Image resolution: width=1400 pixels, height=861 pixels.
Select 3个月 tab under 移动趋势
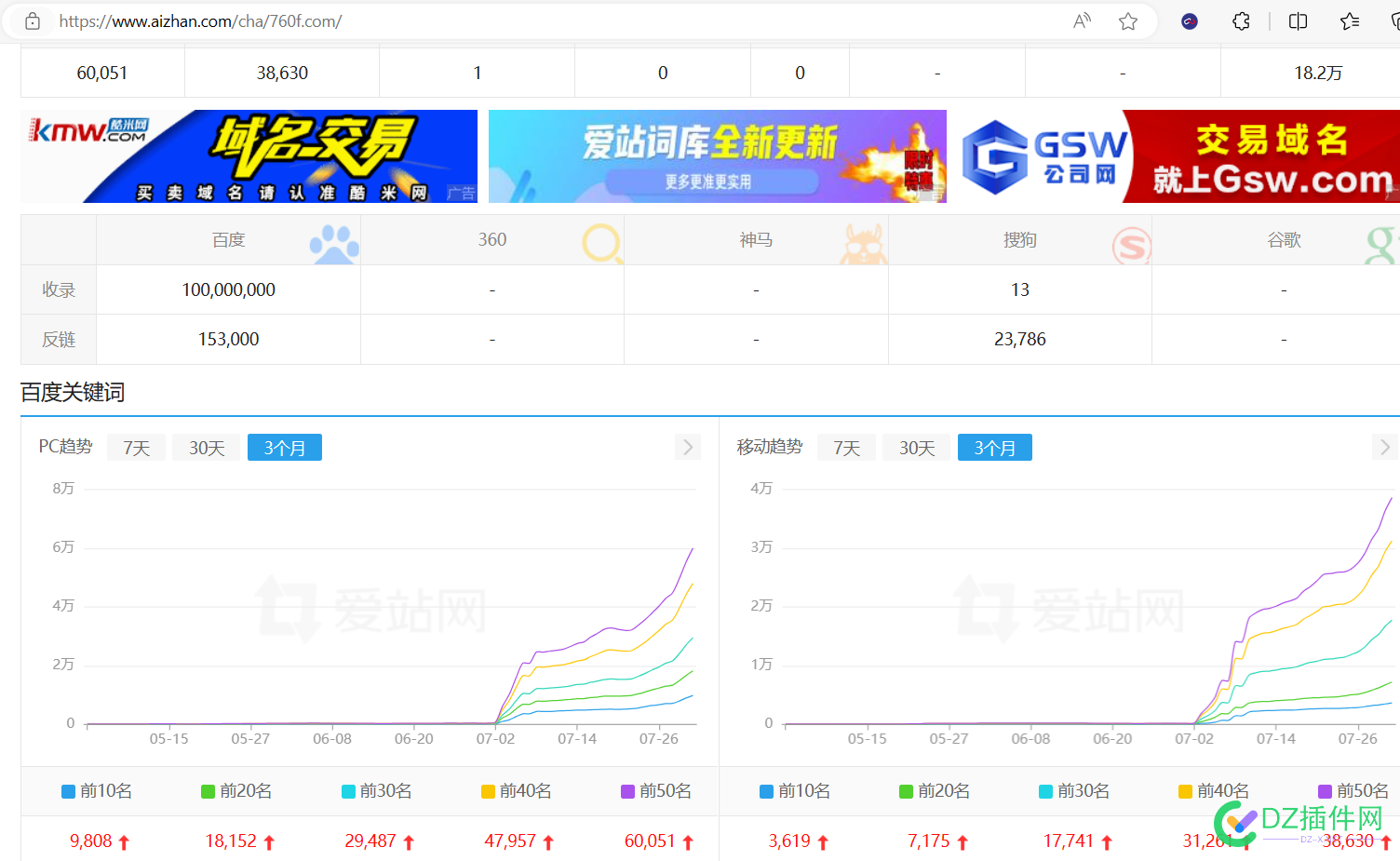click(995, 448)
